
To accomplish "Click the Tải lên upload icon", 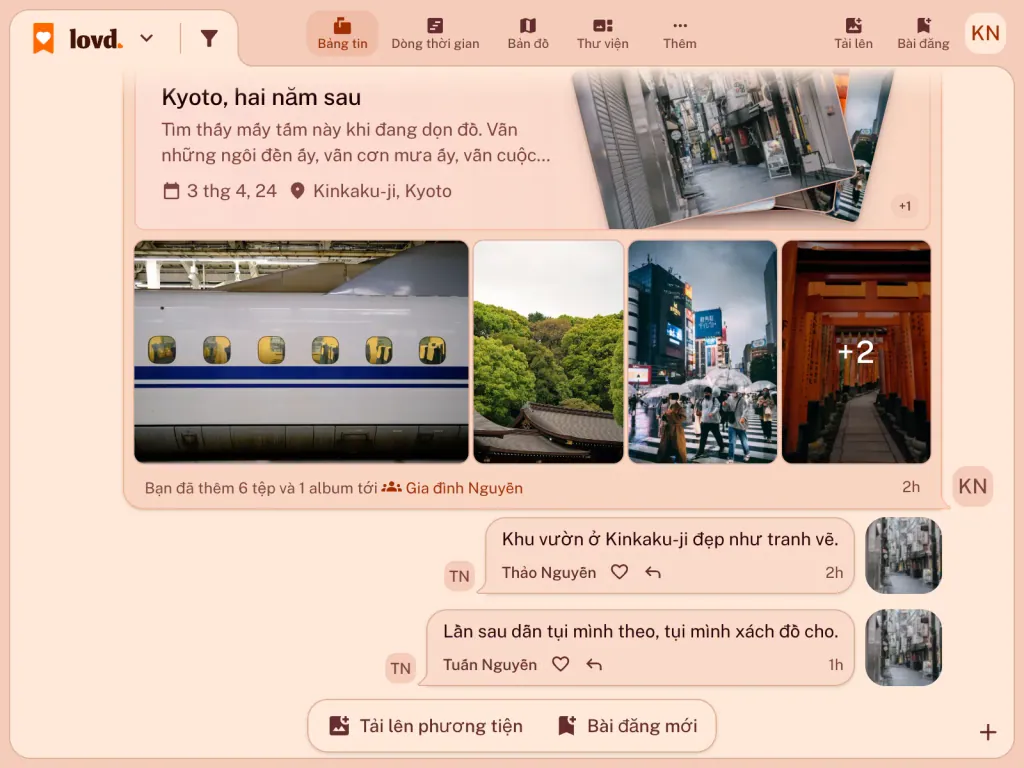I will (854, 26).
